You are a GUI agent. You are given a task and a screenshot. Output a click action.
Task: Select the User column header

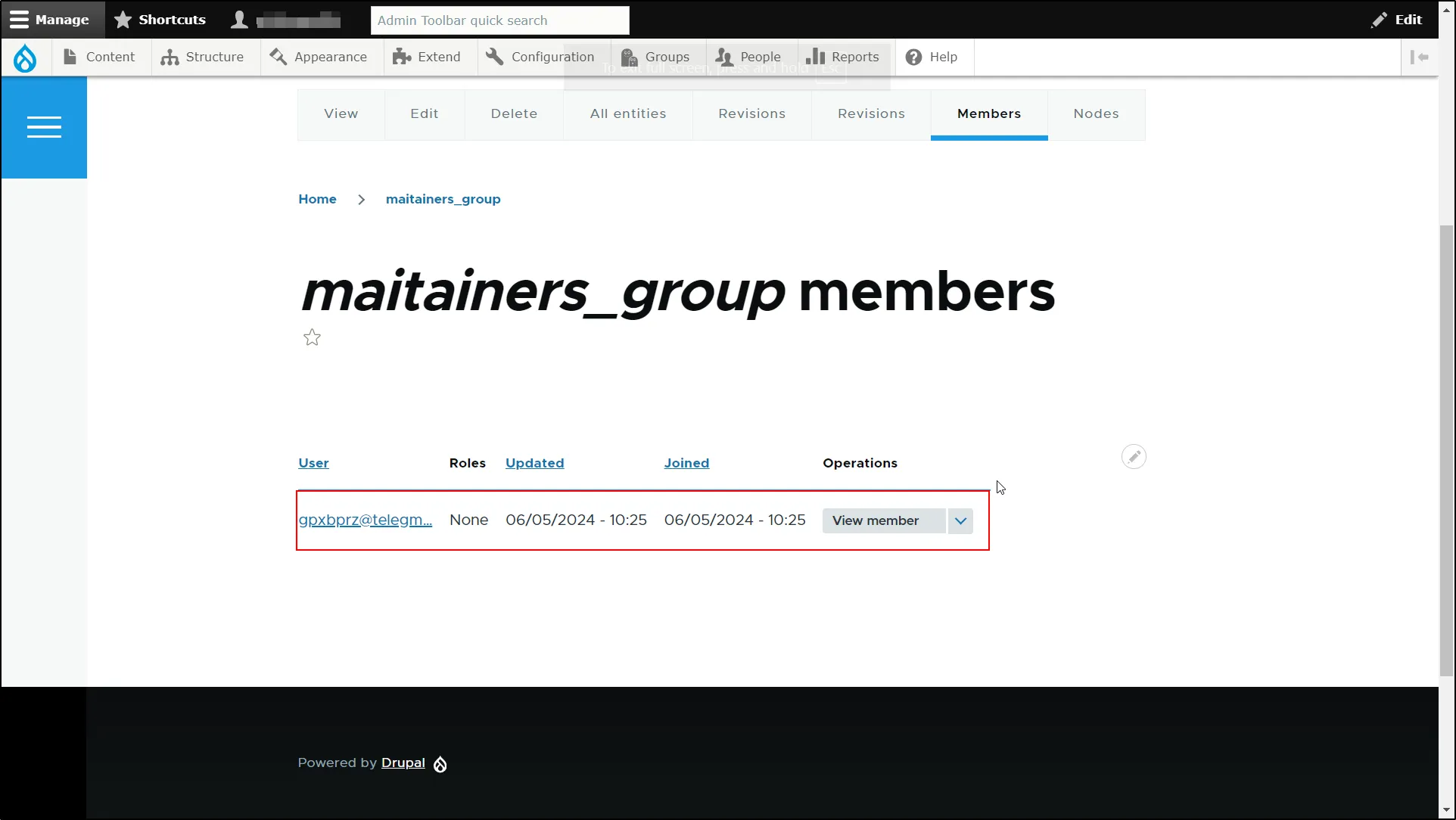pyautogui.click(x=313, y=463)
